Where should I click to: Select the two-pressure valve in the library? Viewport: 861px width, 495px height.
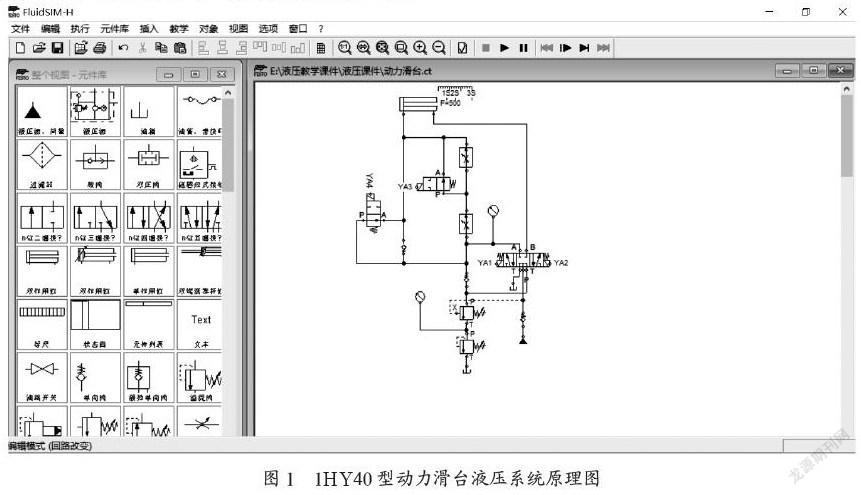click(x=148, y=164)
